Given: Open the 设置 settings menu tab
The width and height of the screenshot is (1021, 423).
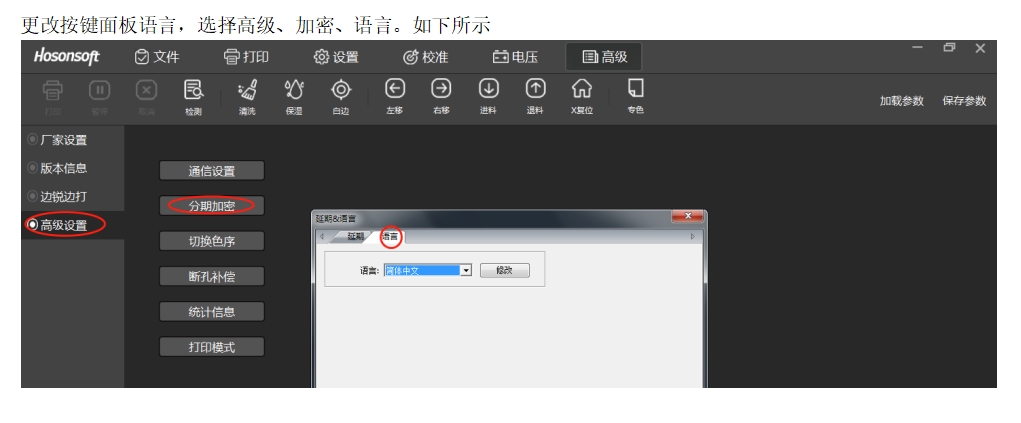Looking at the screenshot, I should pos(335,57).
